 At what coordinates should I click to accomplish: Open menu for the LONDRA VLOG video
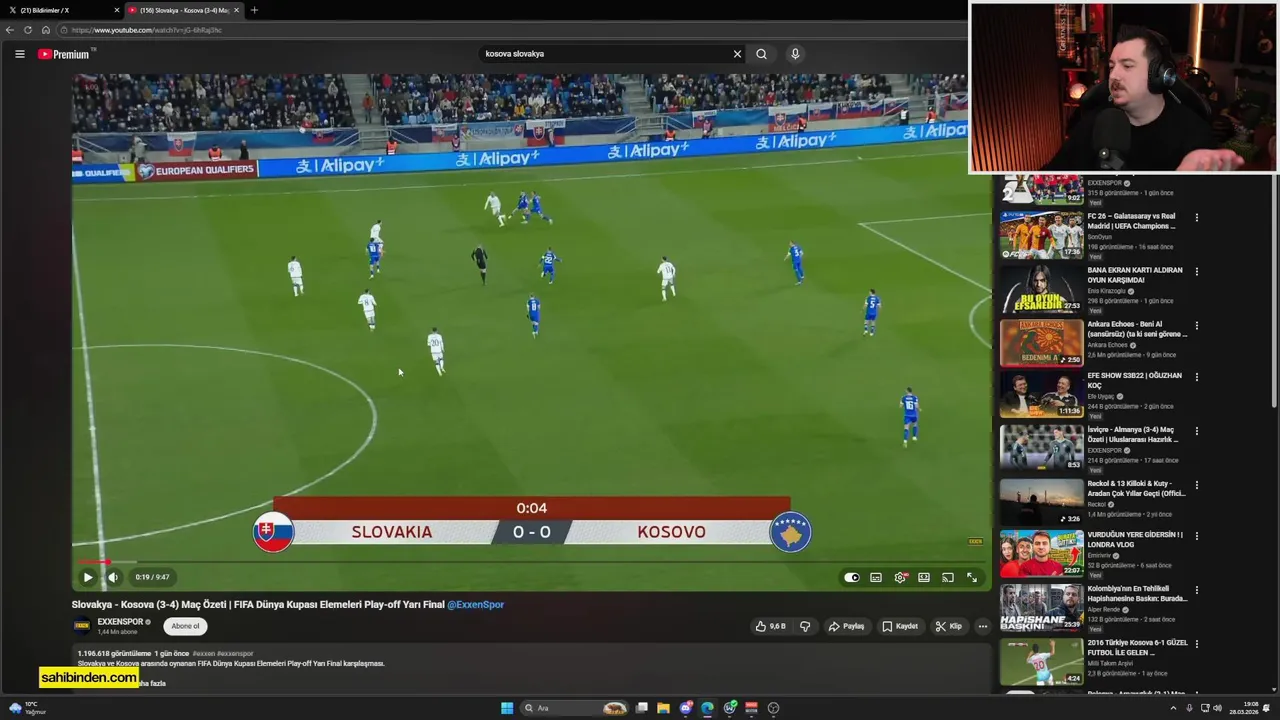(x=1196, y=536)
